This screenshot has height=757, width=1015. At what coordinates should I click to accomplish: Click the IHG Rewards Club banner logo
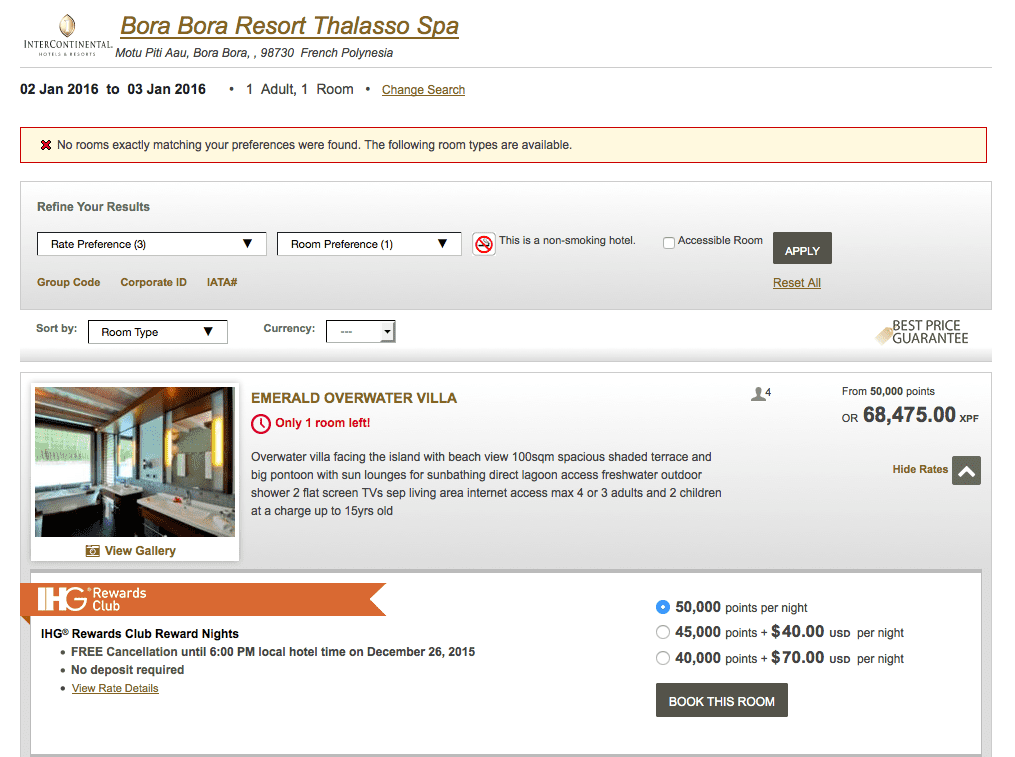[x=93, y=599]
